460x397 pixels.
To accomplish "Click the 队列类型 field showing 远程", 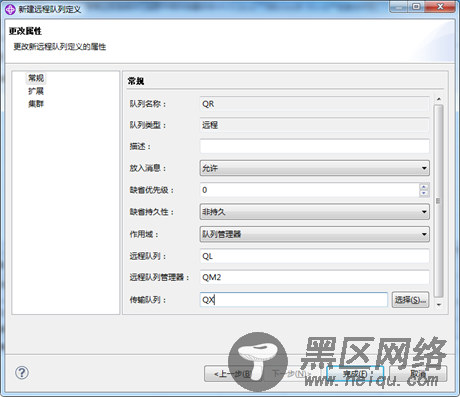I will [314, 125].
